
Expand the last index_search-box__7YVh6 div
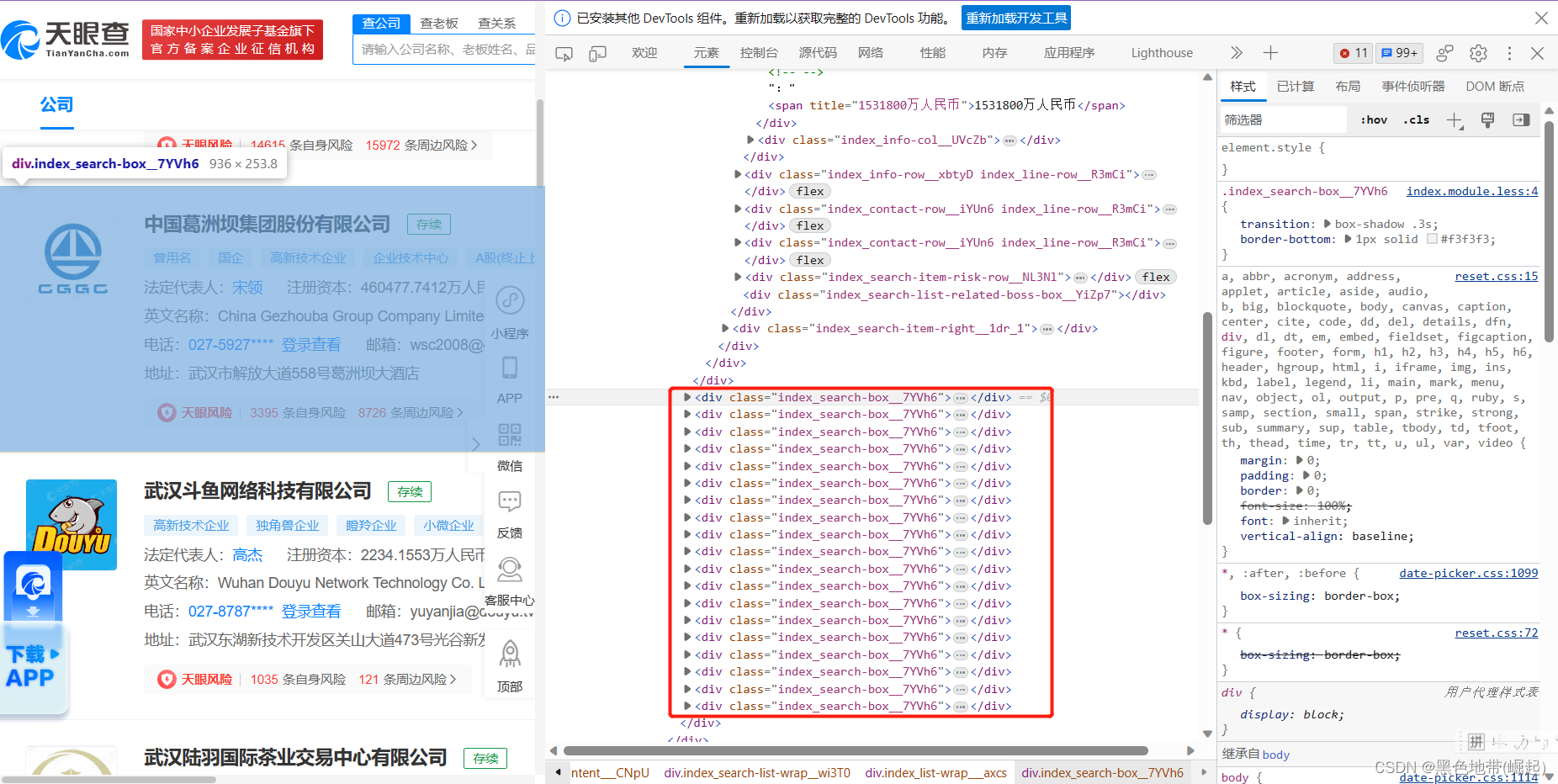(687, 706)
